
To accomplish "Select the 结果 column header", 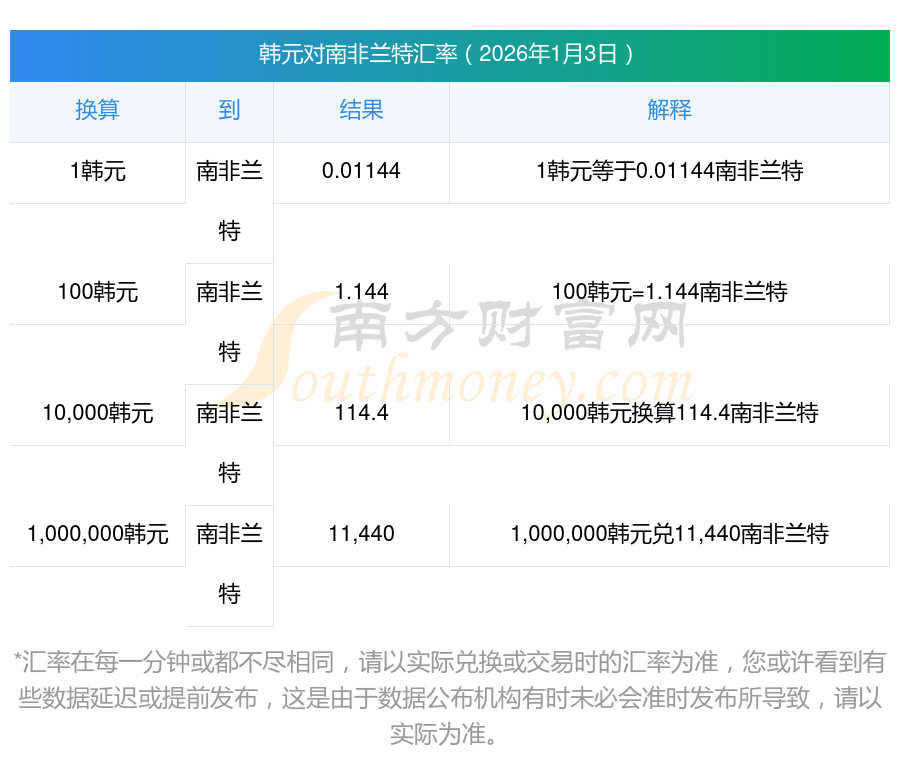I will [x=361, y=110].
